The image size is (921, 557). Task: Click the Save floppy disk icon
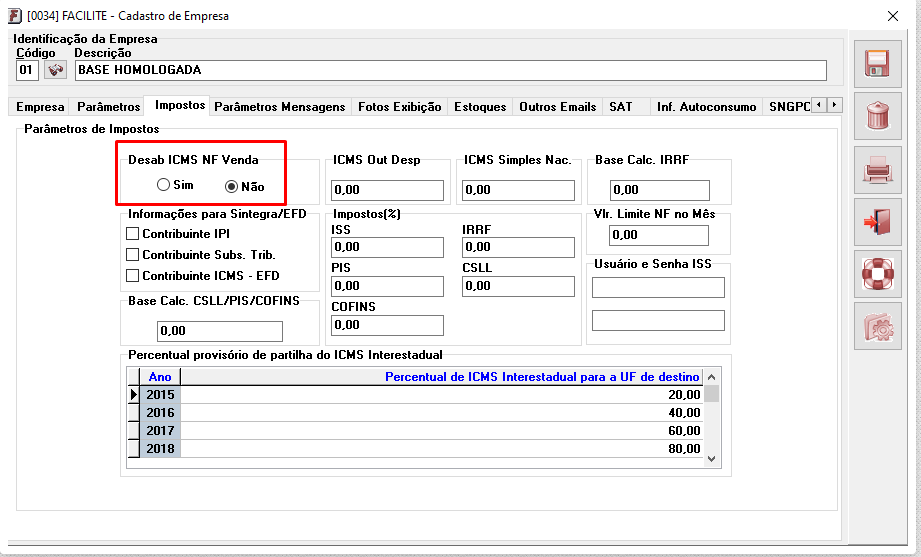coord(878,64)
